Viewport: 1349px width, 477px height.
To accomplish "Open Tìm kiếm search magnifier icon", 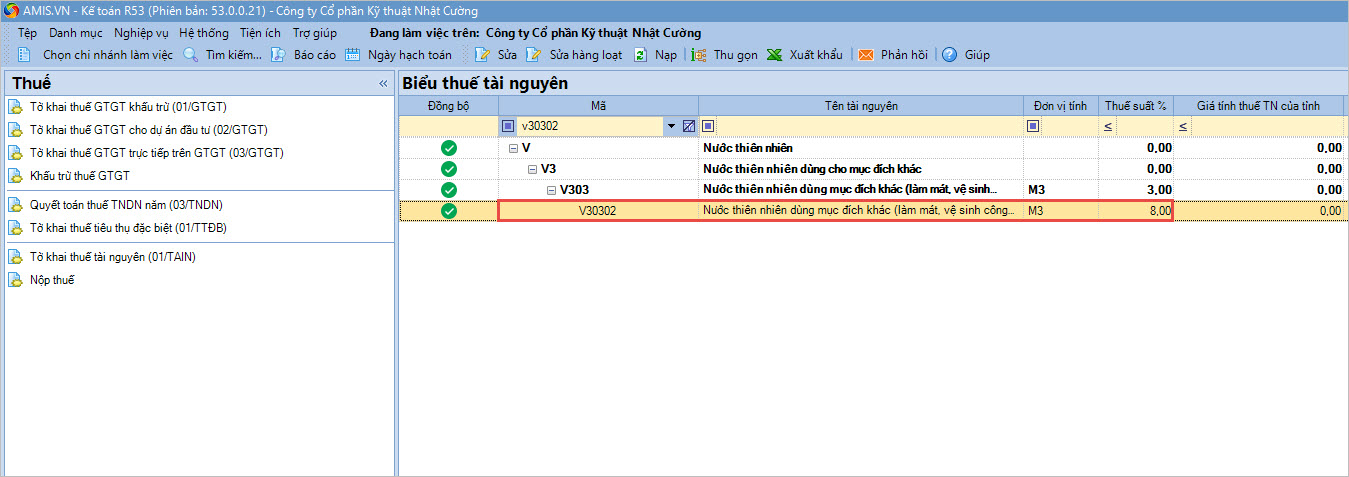I will click(191, 55).
